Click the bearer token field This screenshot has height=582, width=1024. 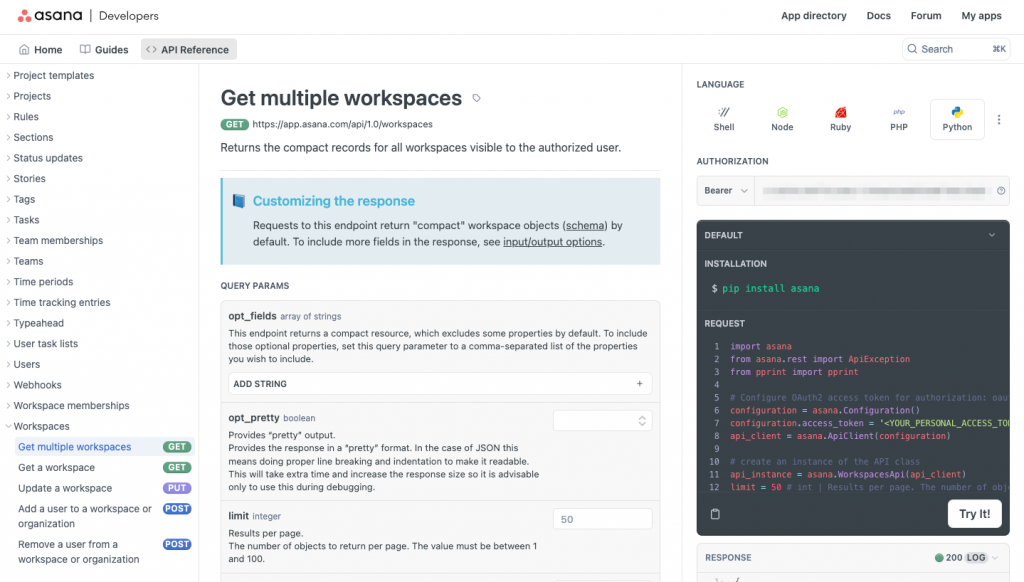click(874, 191)
